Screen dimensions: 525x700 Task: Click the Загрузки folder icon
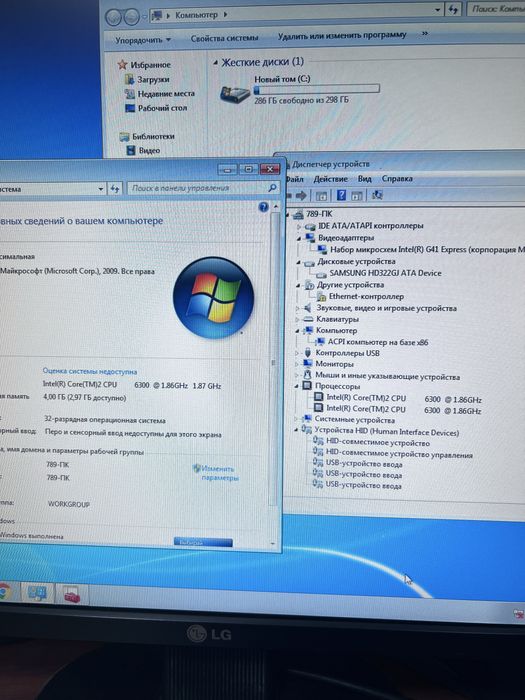point(130,79)
